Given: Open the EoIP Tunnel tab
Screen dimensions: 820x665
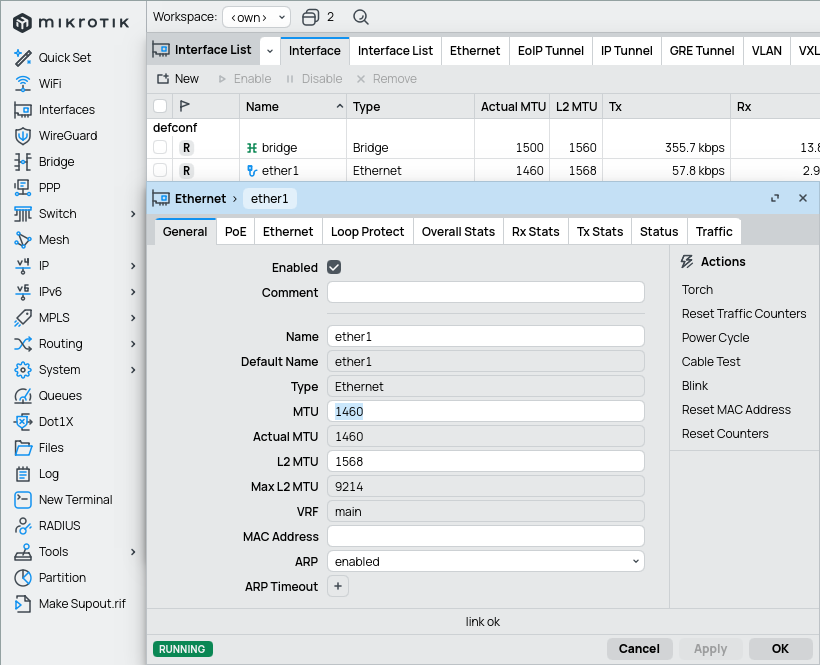Looking at the screenshot, I should pyautogui.click(x=549, y=51).
